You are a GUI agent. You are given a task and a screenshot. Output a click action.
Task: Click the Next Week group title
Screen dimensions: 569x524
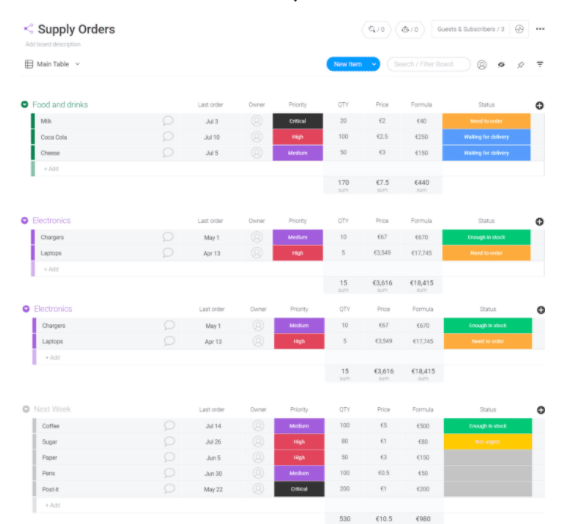pos(52,409)
